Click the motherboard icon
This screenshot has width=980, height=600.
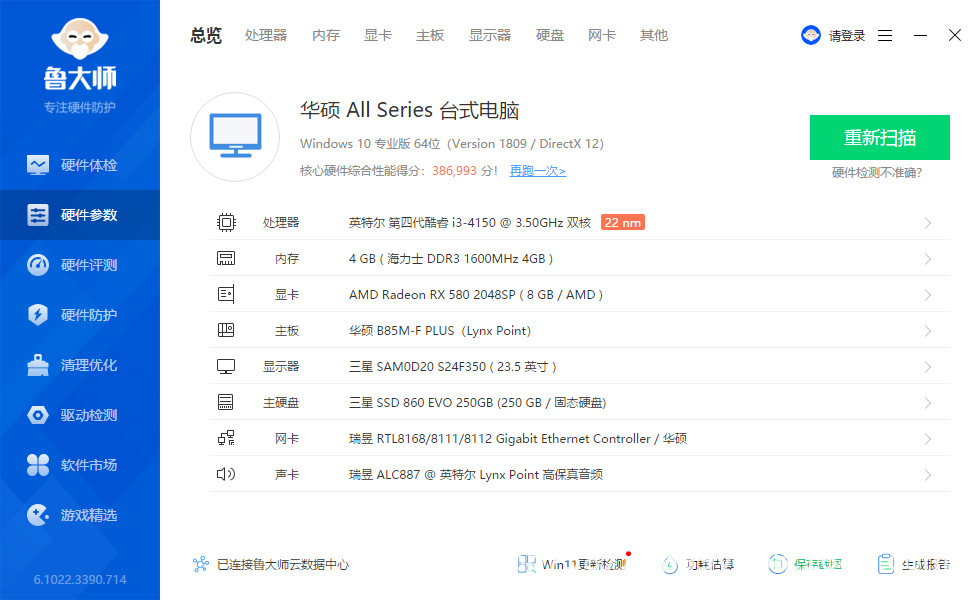coord(226,330)
